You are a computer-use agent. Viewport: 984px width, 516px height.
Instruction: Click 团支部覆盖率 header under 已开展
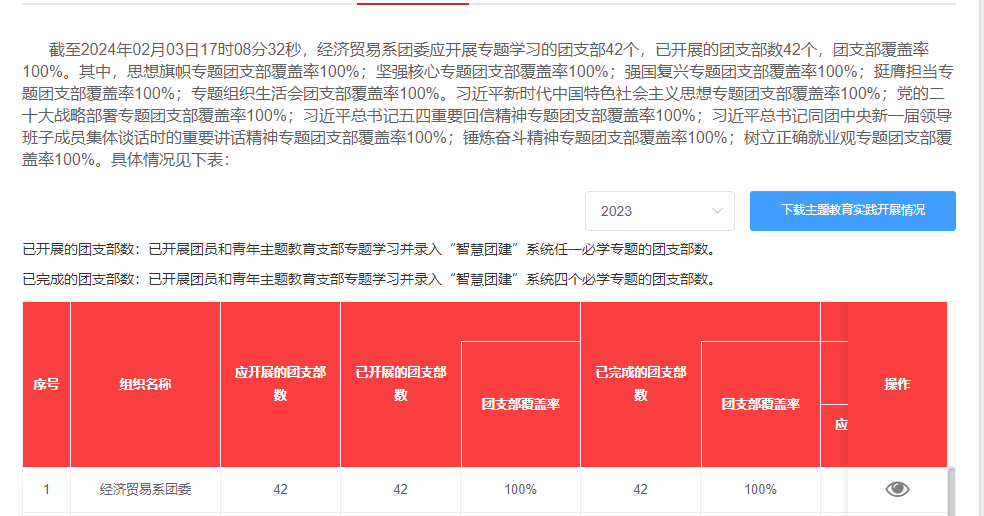(x=521, y=404)
